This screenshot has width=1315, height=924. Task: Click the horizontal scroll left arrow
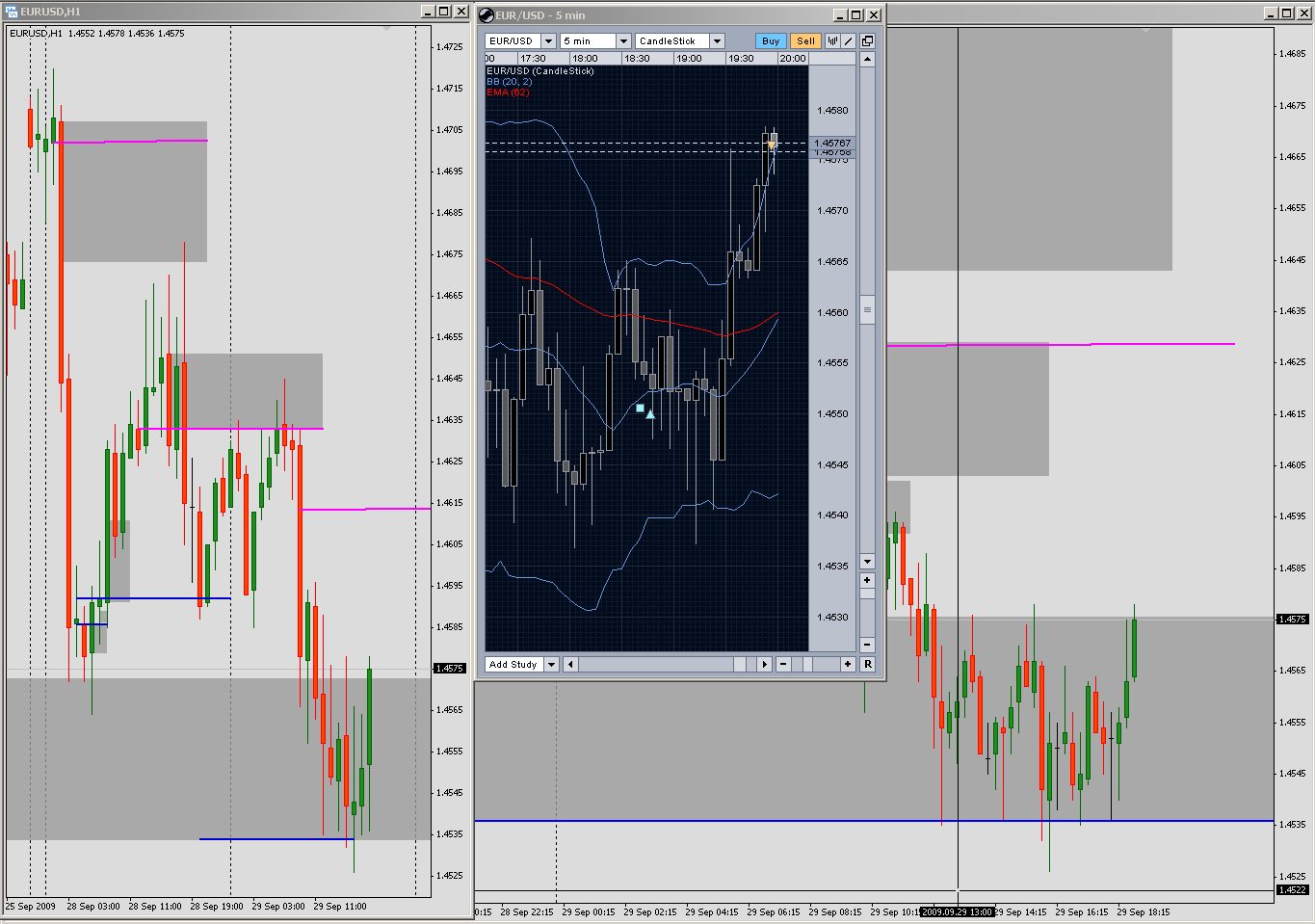click(x=570, y=664)
